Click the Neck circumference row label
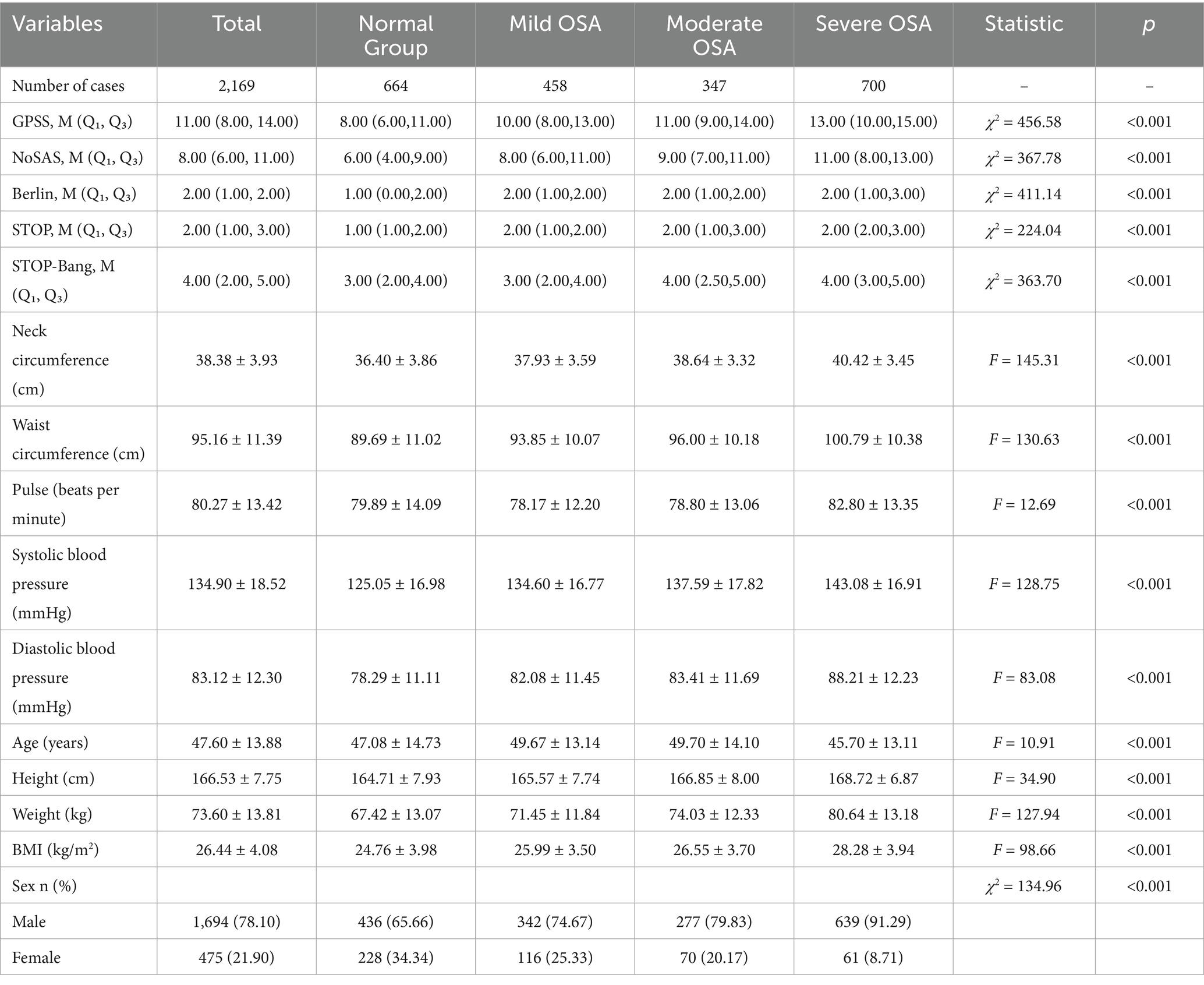This screenshot has width=1204, height=985. coord(61,359)
